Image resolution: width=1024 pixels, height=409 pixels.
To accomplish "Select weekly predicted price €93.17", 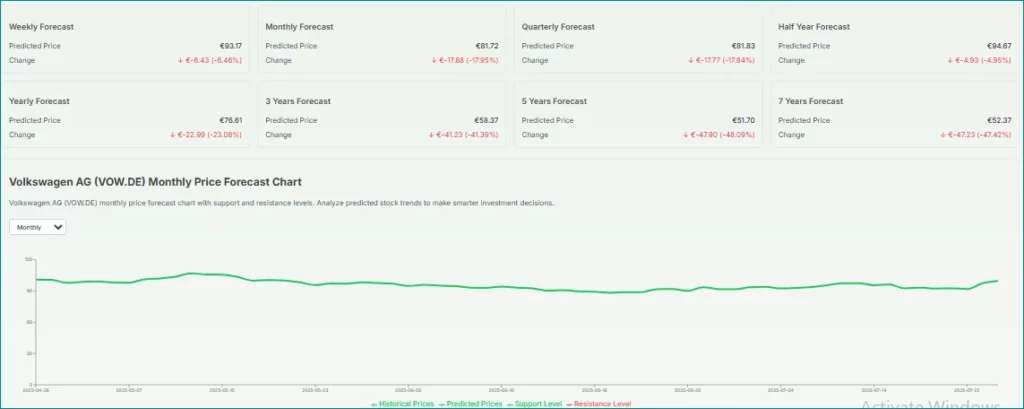I will pos(231,46).
